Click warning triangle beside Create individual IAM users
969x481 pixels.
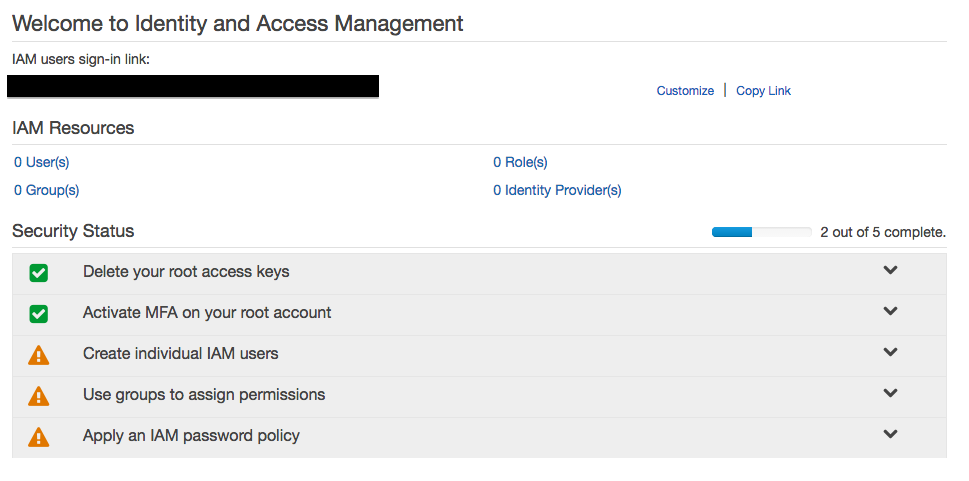pos(38,355)
